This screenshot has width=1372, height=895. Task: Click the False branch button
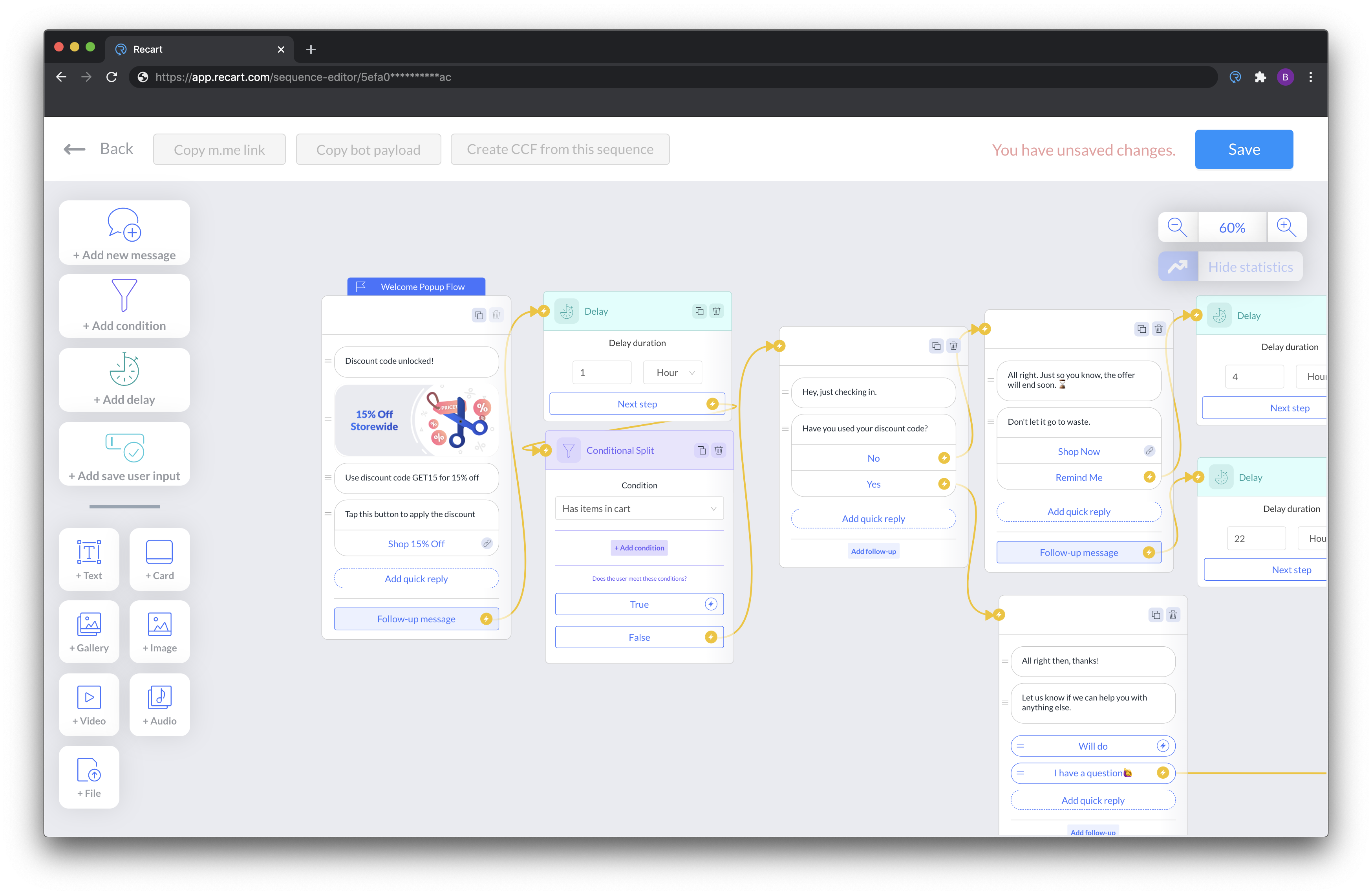click(x=639, y=637)
